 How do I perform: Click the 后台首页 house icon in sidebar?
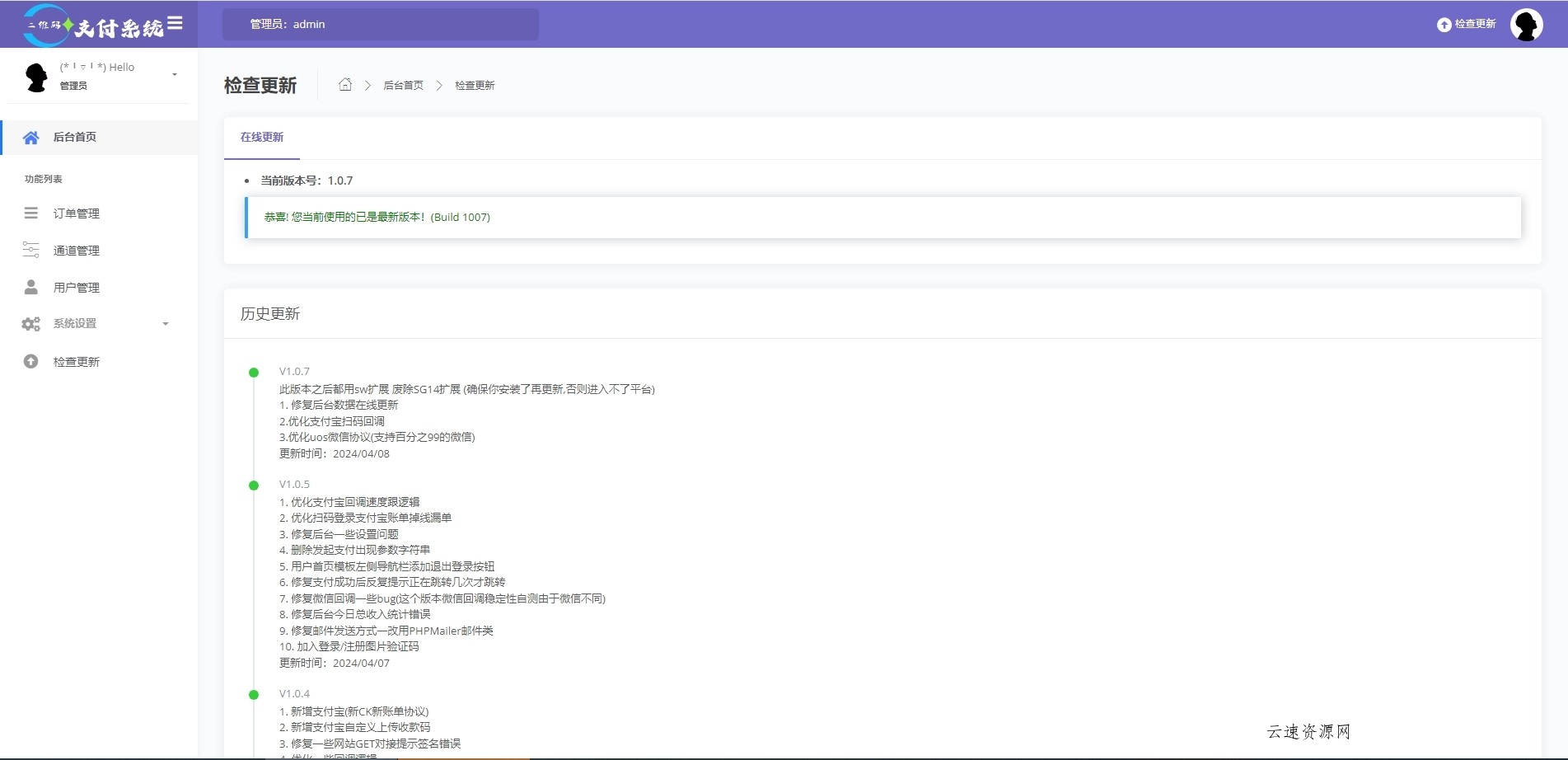(x=31, y=138)
